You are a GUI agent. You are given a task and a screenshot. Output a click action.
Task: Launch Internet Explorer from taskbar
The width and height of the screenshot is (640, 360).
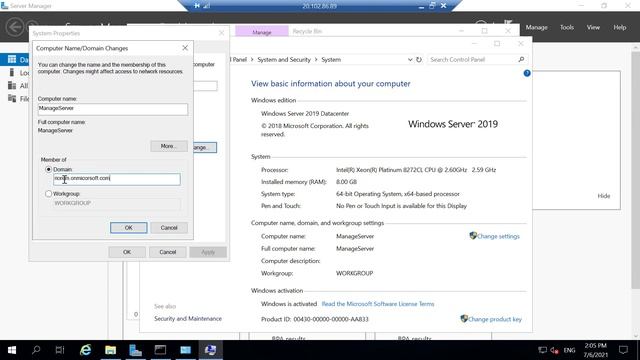point(85,350)
